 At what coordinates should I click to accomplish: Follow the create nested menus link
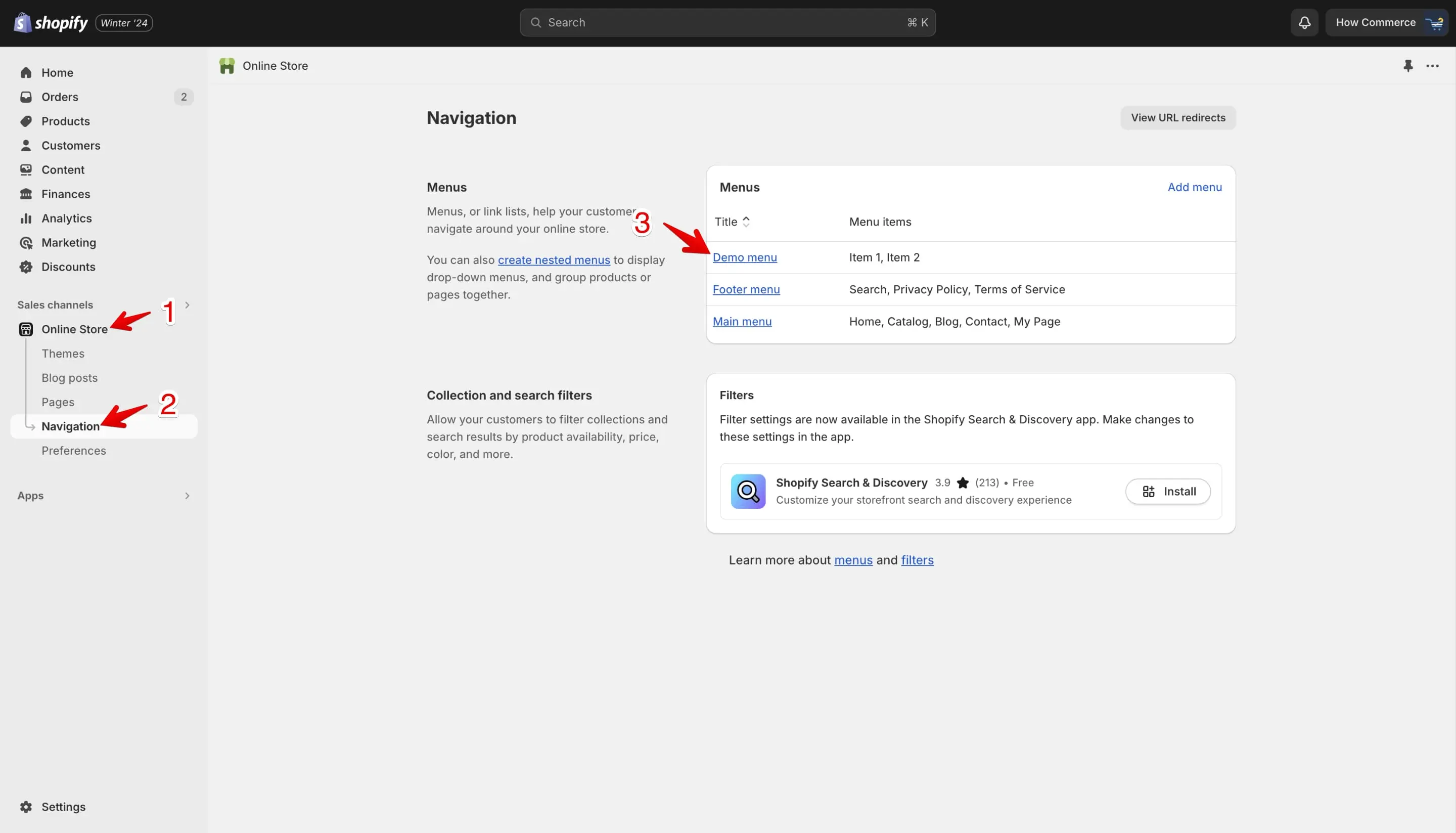(x=554, y=260)
